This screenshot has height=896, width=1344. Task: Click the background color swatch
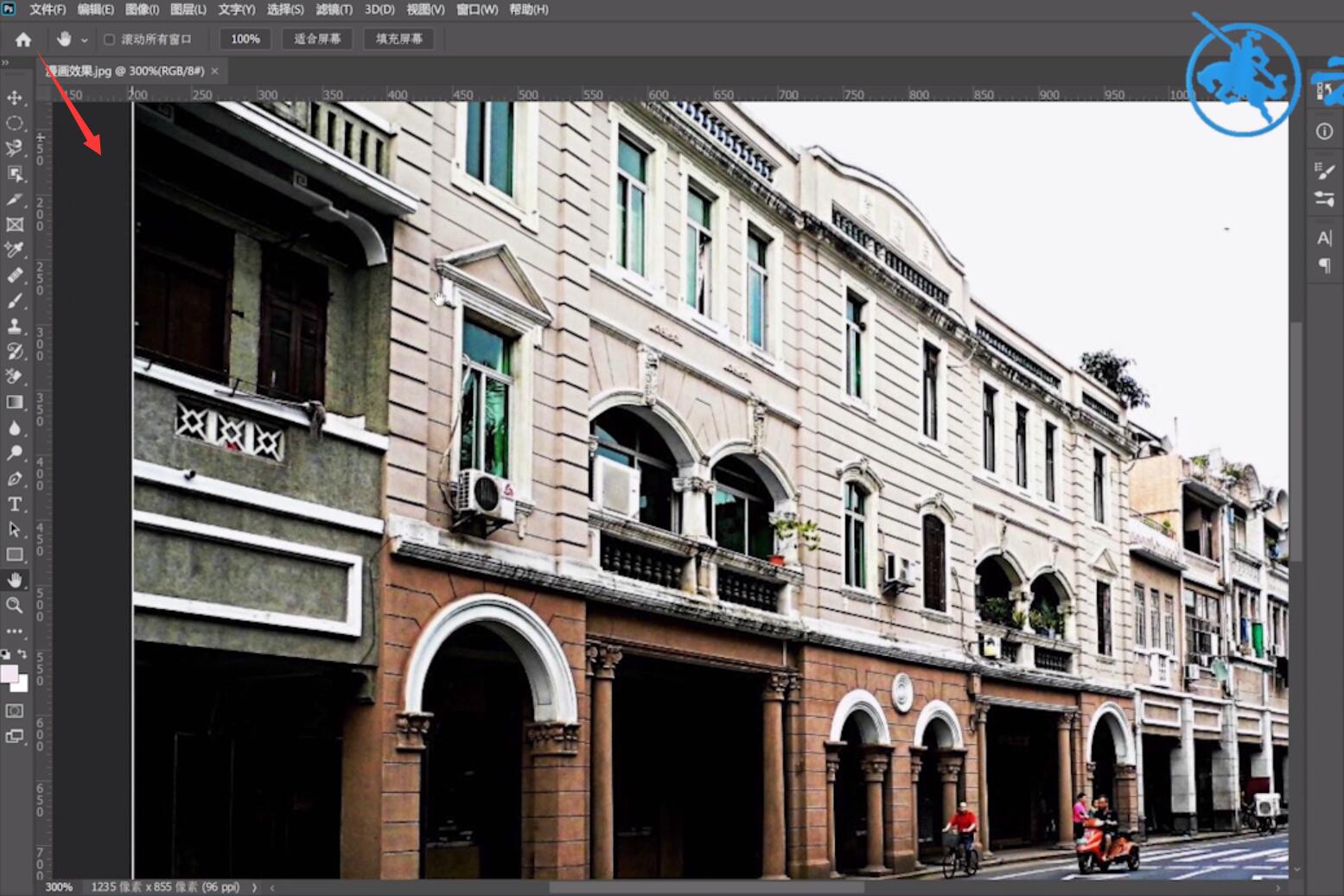tap(22, 684)
